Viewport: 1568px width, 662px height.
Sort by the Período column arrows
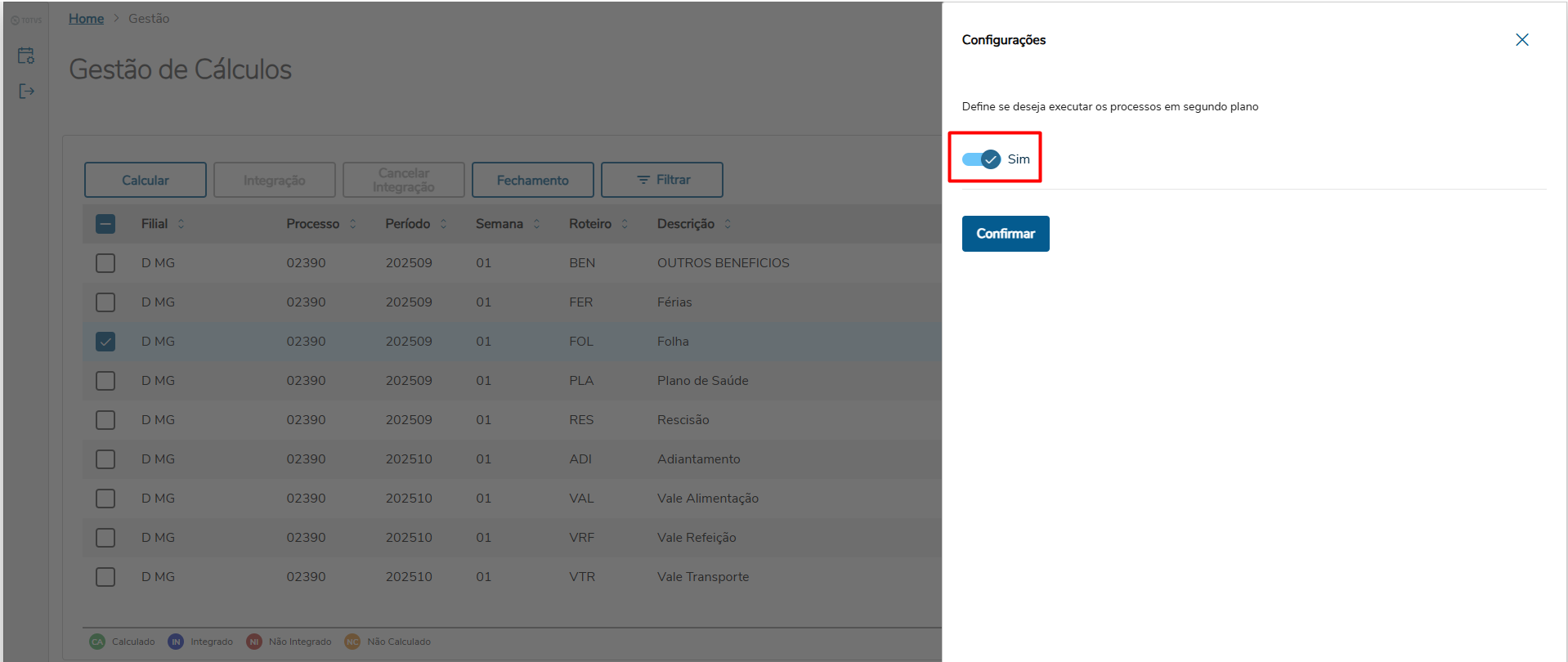coord(443,224)
